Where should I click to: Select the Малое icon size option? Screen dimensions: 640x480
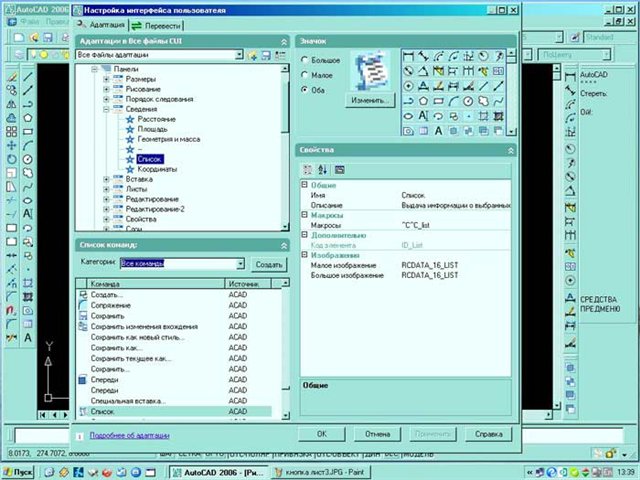pyautogui.click(x=305, y=75)
